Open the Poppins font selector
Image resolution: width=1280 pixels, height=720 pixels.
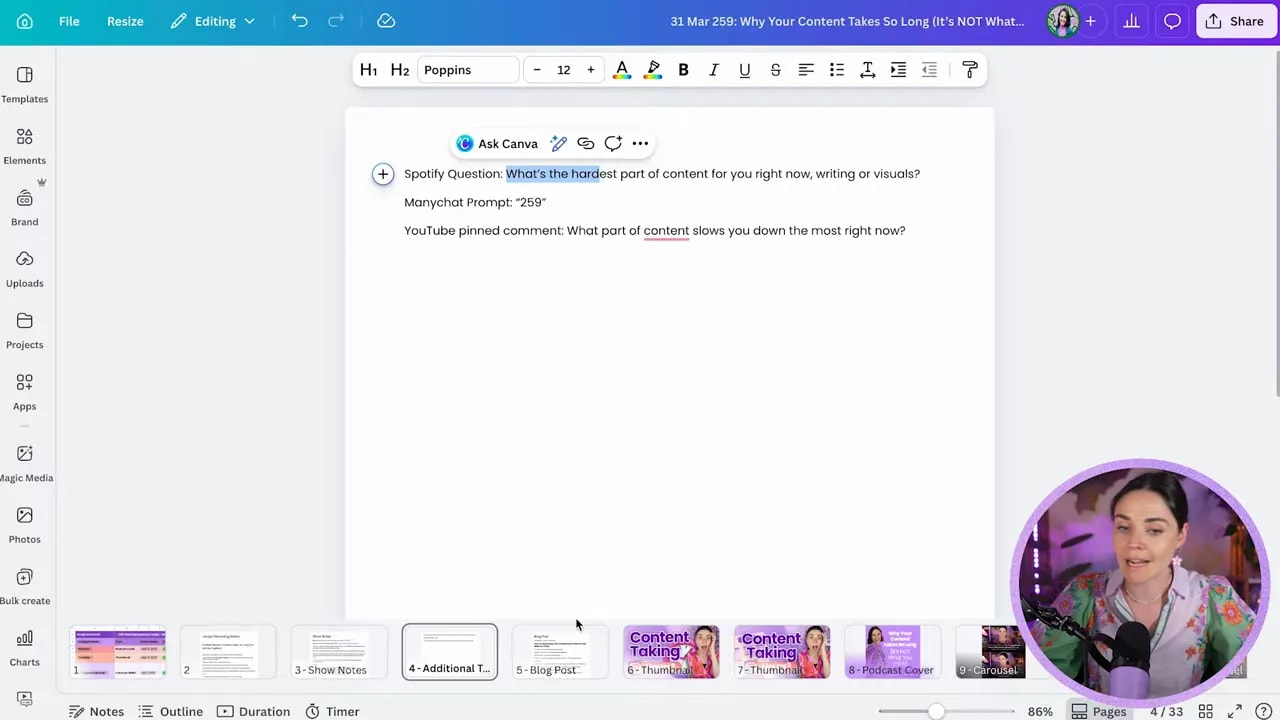point(468,70)
